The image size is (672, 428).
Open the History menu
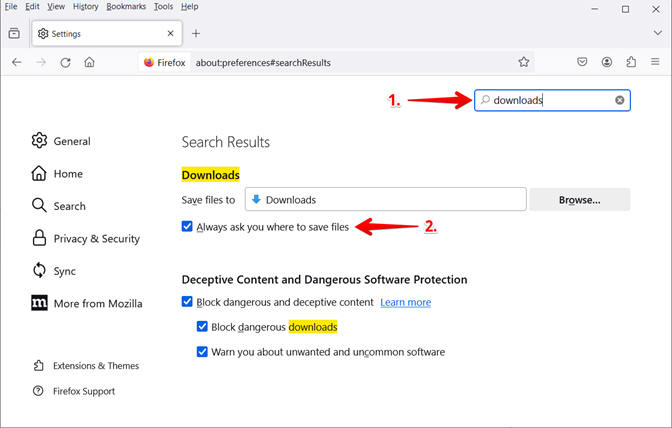pos(85,7)
